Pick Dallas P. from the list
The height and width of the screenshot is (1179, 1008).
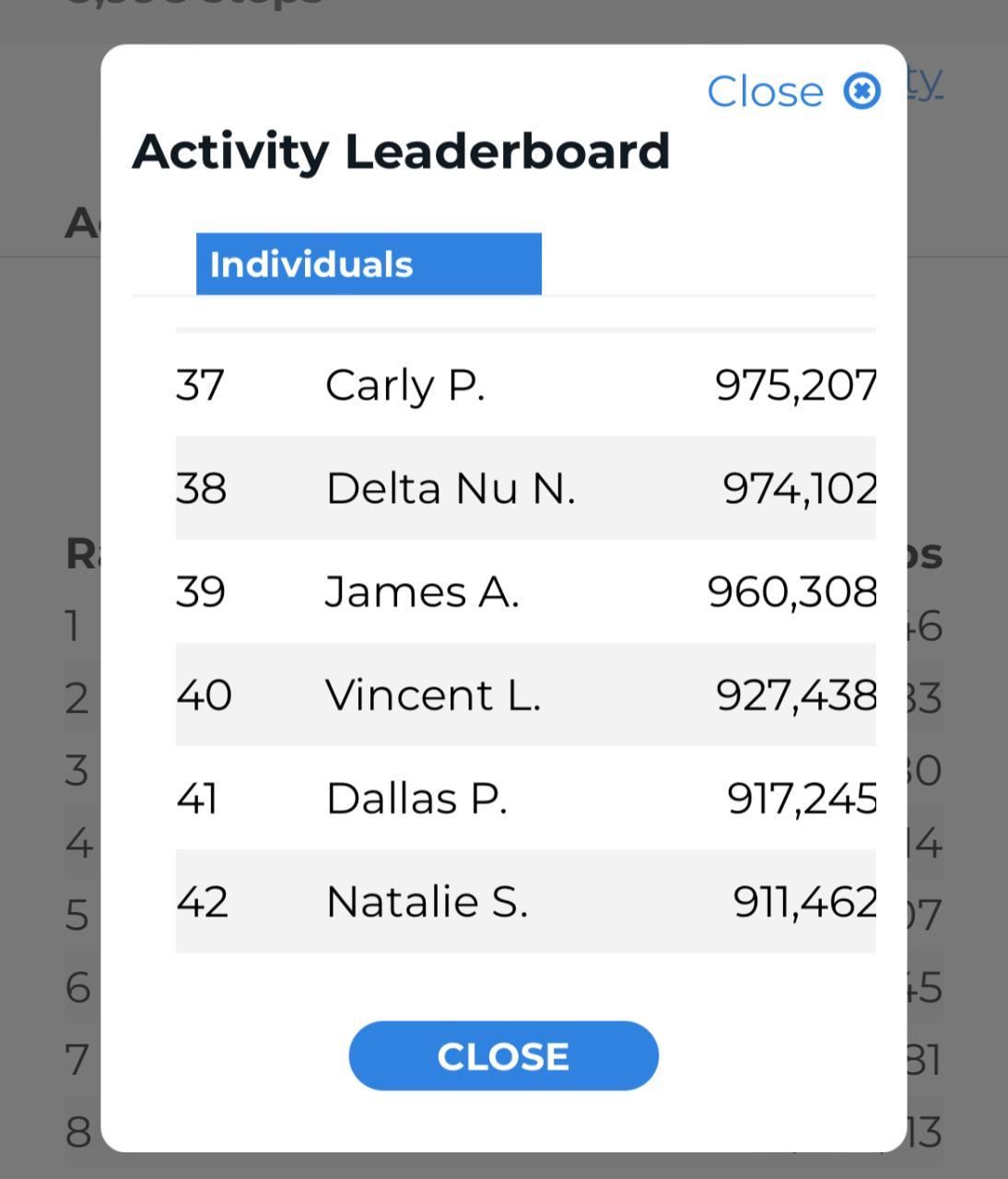416,799
